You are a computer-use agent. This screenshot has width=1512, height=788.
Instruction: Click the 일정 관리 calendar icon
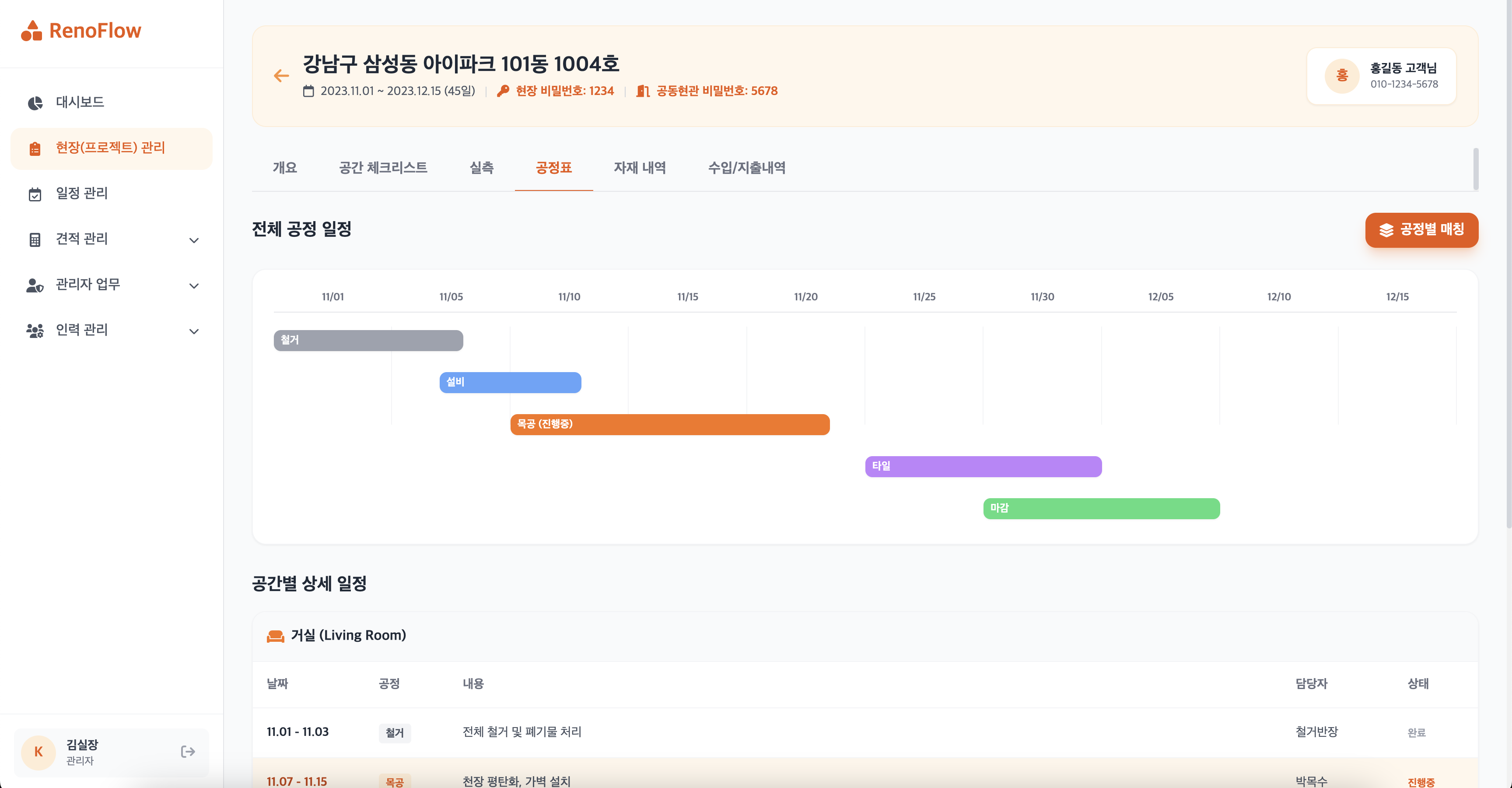[x=35, y=194]
